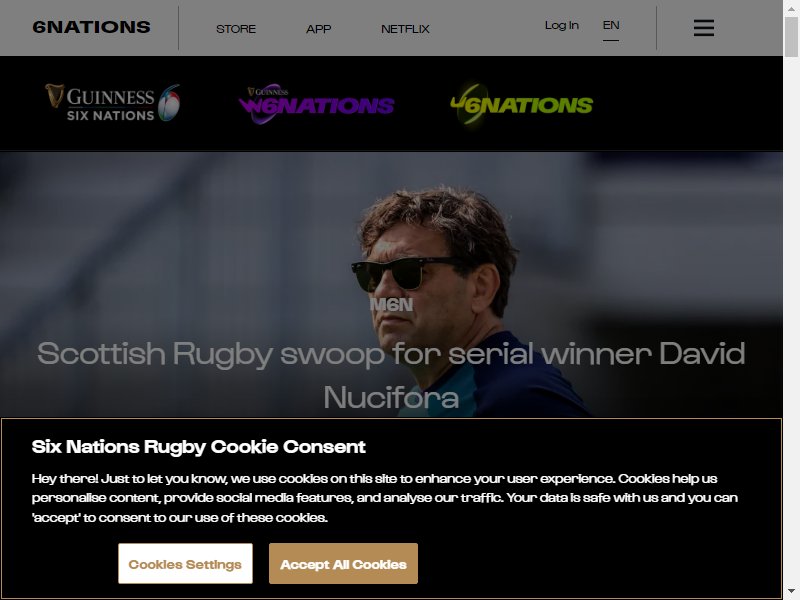
Task: Open the Scottish Rugby David Nucifora headline
Action: tap(391, 375)
